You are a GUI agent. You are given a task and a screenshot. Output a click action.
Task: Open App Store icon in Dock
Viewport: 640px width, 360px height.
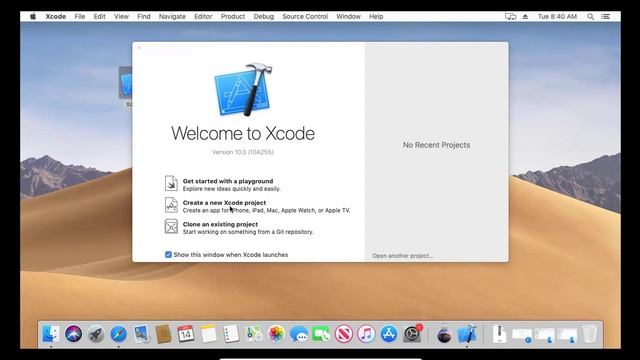click(x=389, y=334)
